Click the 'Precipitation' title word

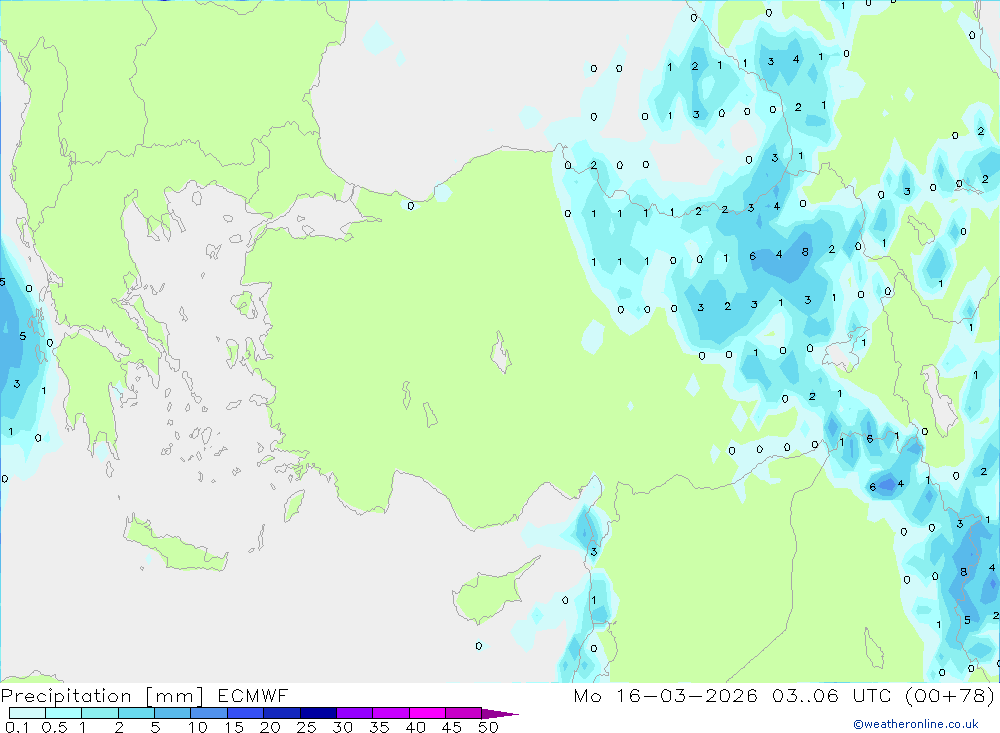pos(66,696)
